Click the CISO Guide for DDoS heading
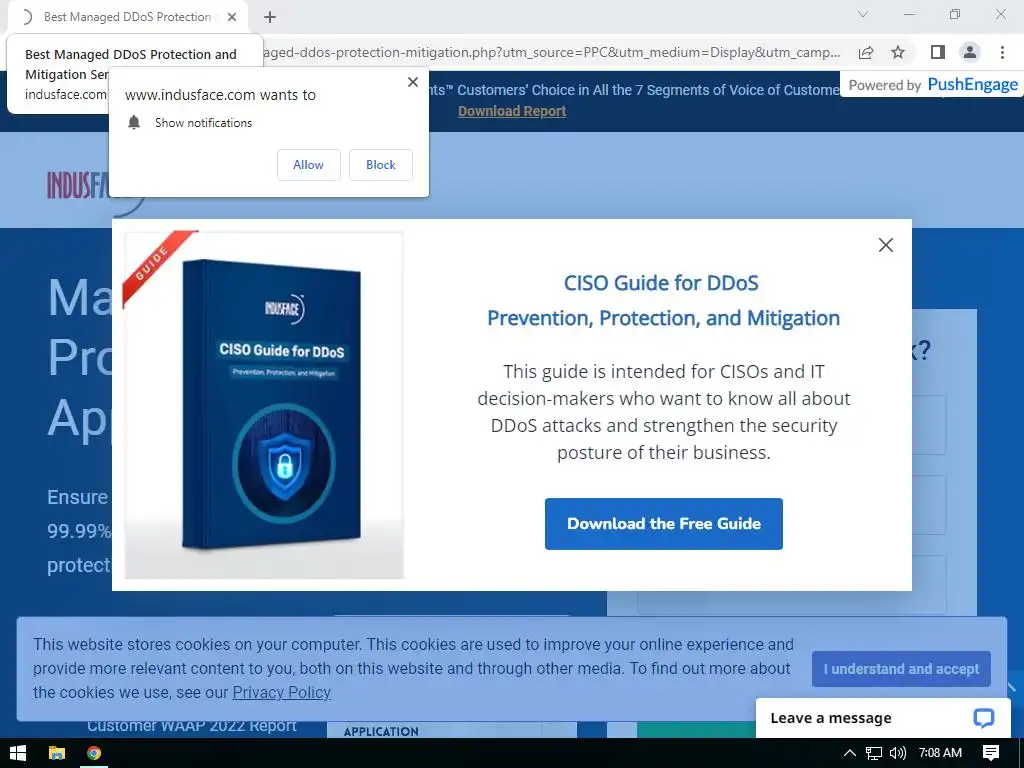1024x768 pixels. pos(662,283)
